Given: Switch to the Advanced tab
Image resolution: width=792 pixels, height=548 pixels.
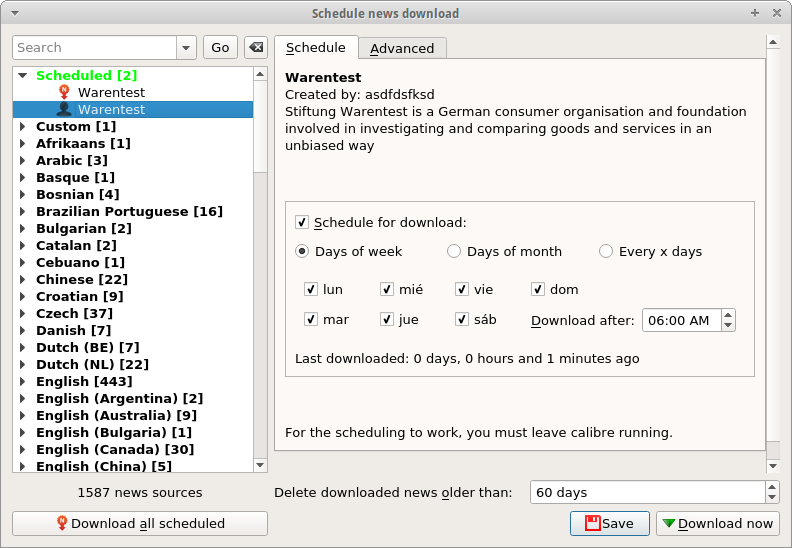Looking at the screenshot, I should (402, 48).
